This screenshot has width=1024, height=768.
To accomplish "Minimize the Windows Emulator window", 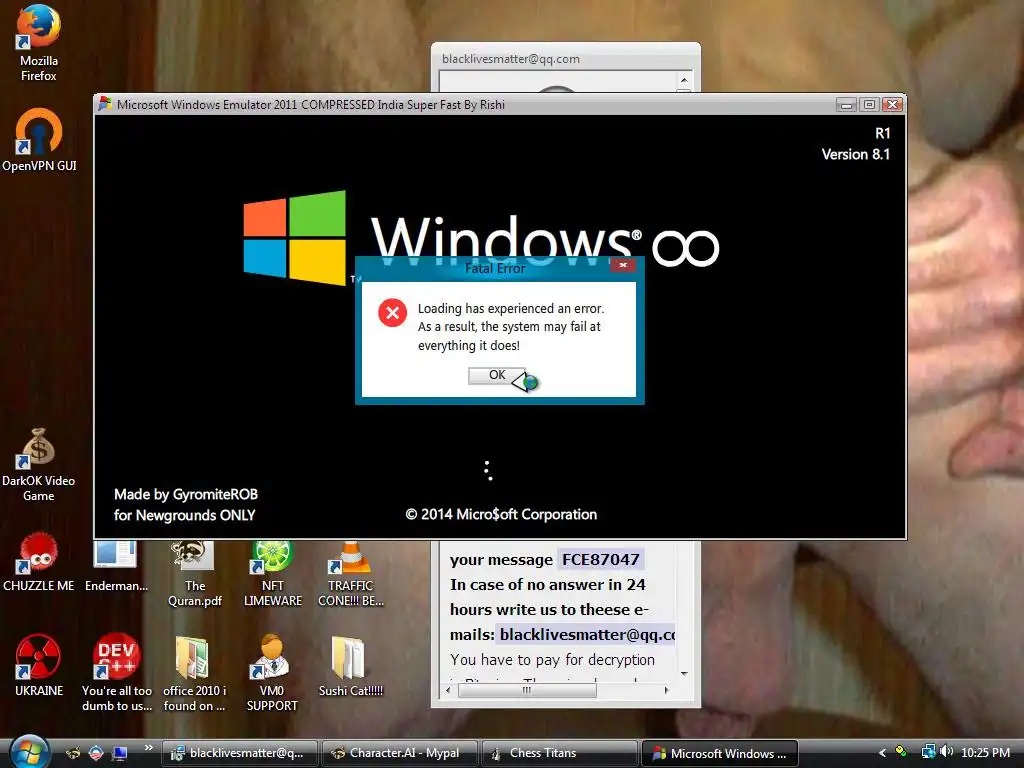I will (x=846, y=104).
